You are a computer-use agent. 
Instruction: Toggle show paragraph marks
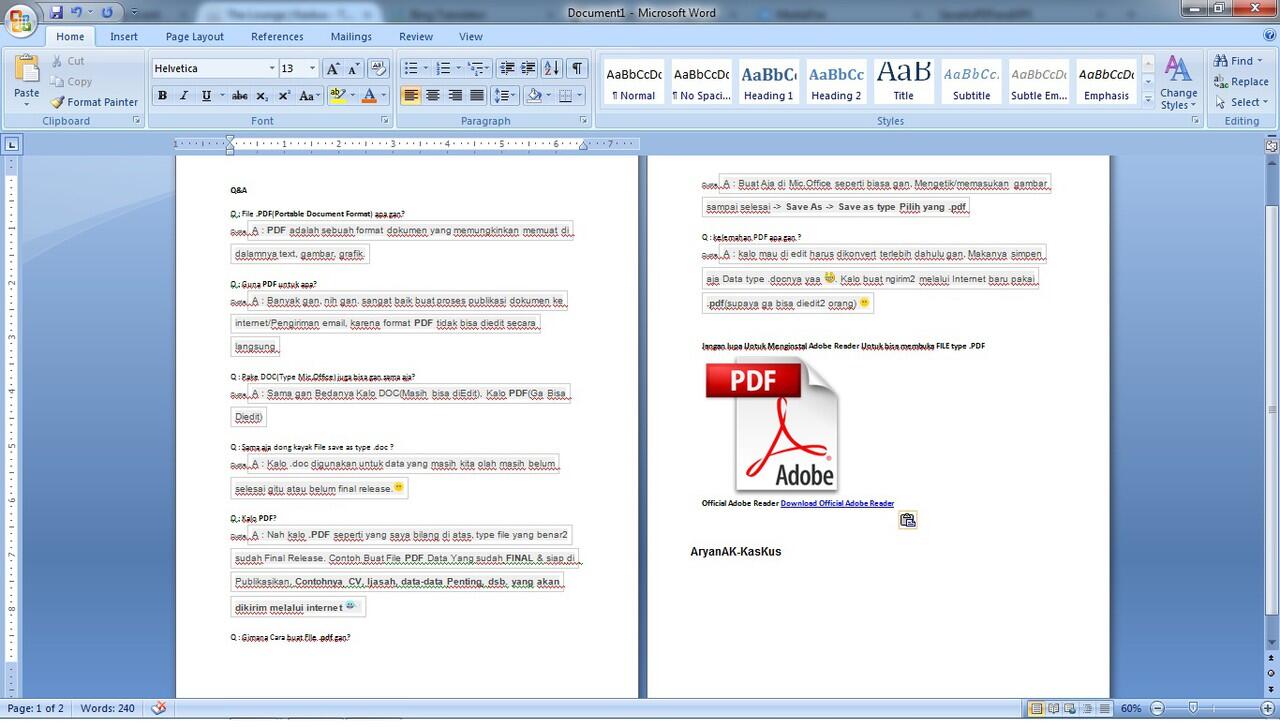tap(577, 68)
